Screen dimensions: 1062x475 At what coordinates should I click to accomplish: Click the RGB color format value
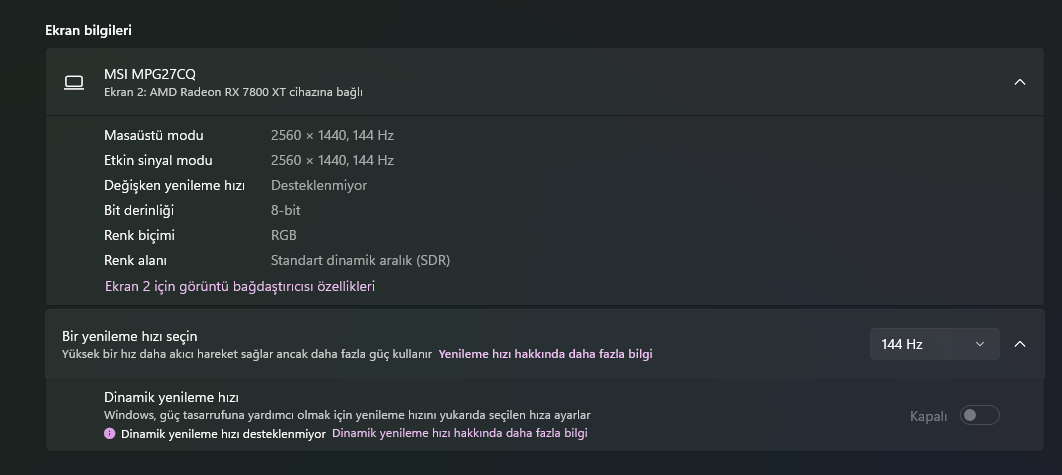(x=284, y=235)
